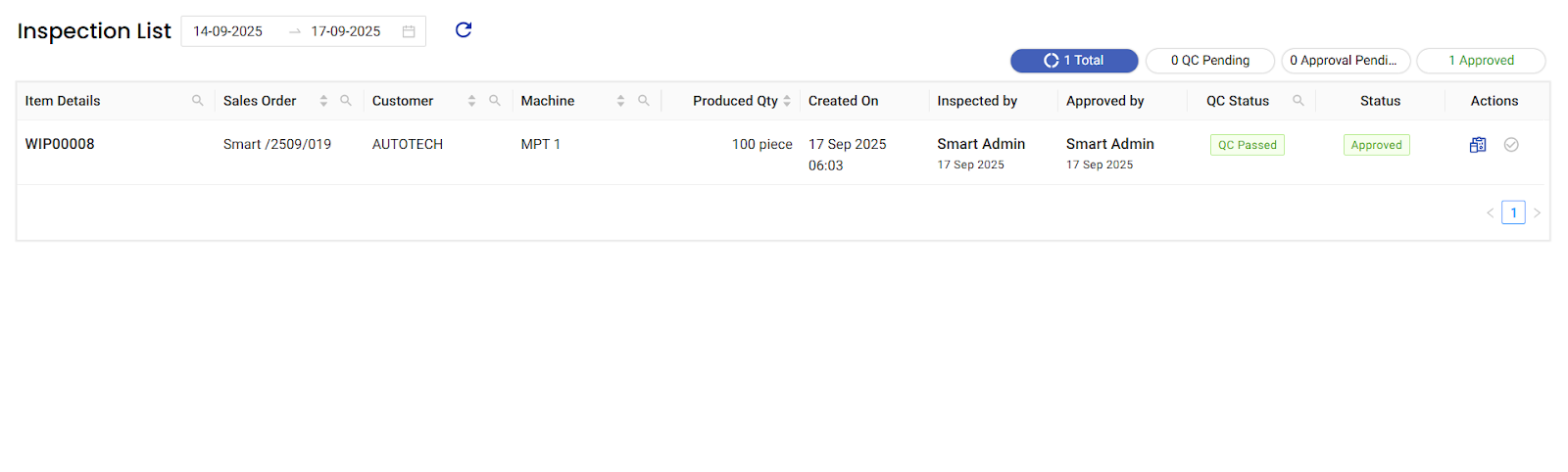This screenshot has width=1568, height=472.
Task: Sort by the Sales Order column
Action: click(x=323, y=101)
